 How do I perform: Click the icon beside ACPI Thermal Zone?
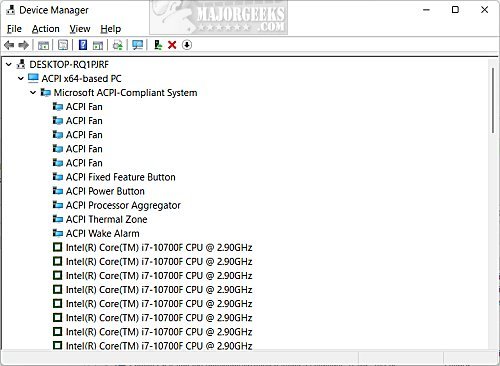click(x=58, y=219)
